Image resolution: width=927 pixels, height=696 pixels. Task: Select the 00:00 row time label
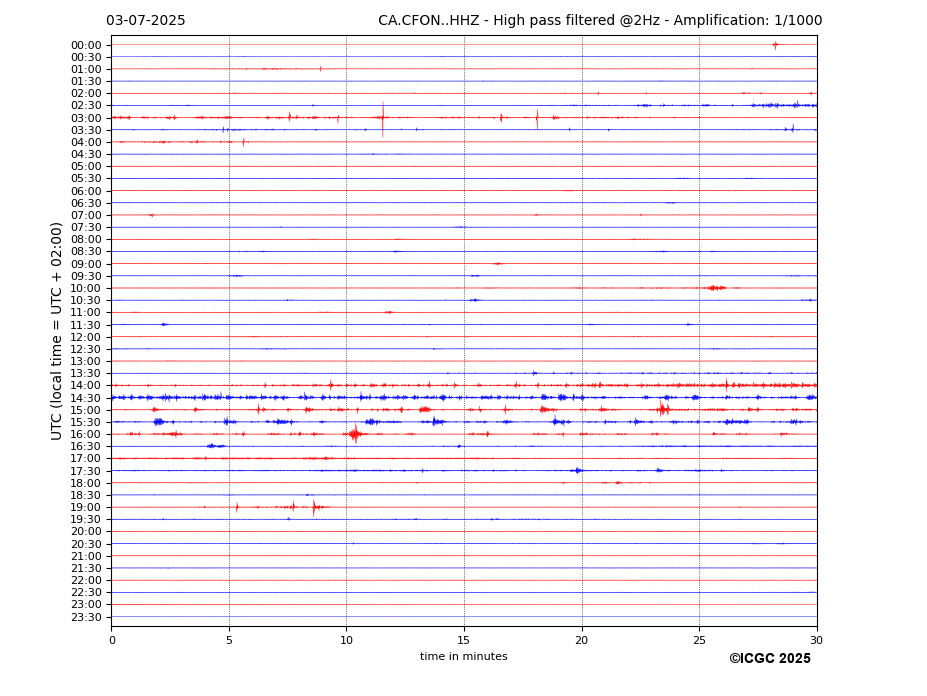pos(86,46)
